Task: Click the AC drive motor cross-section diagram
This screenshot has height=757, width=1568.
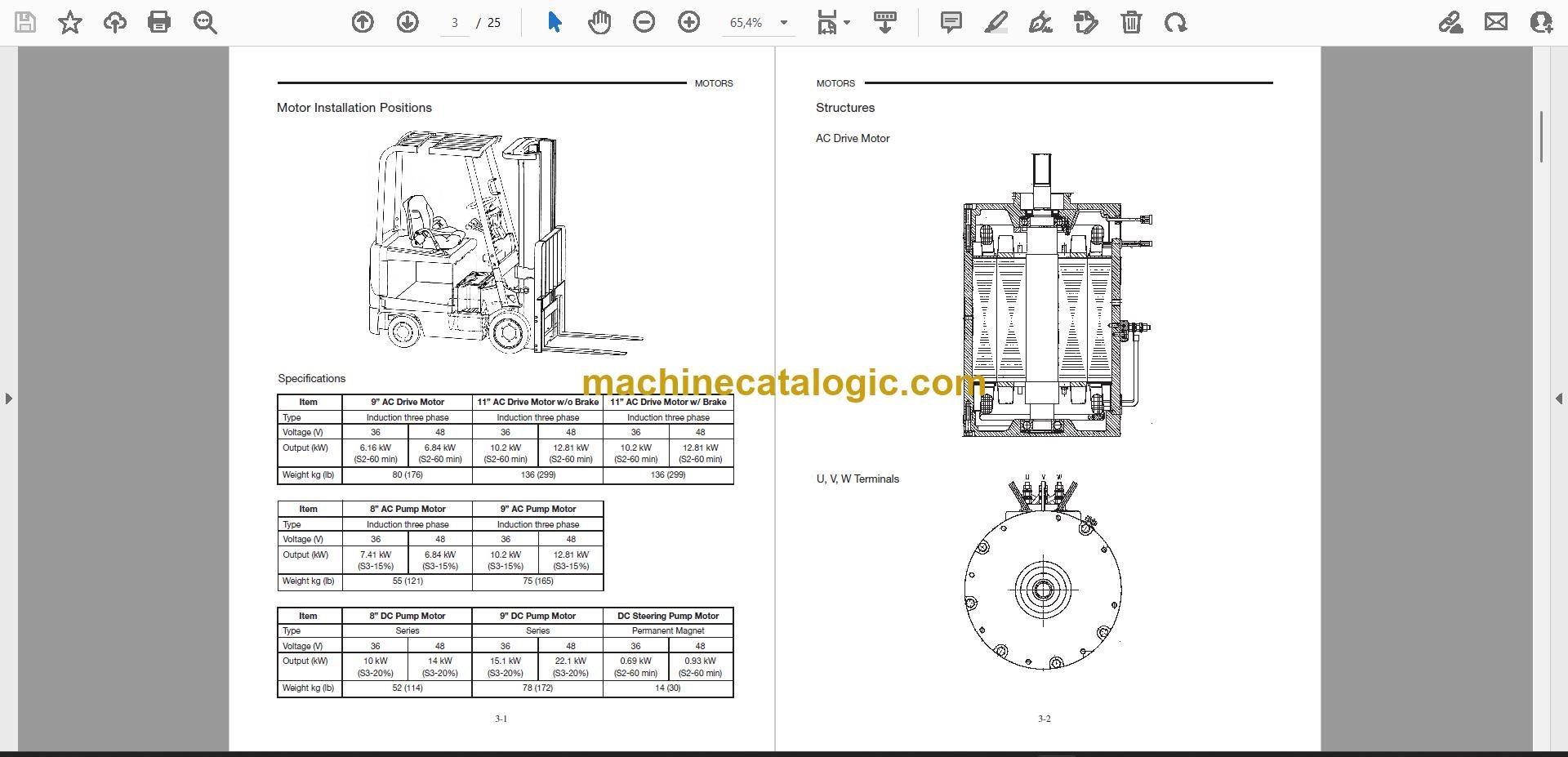Action: (x=1057, y=295)
